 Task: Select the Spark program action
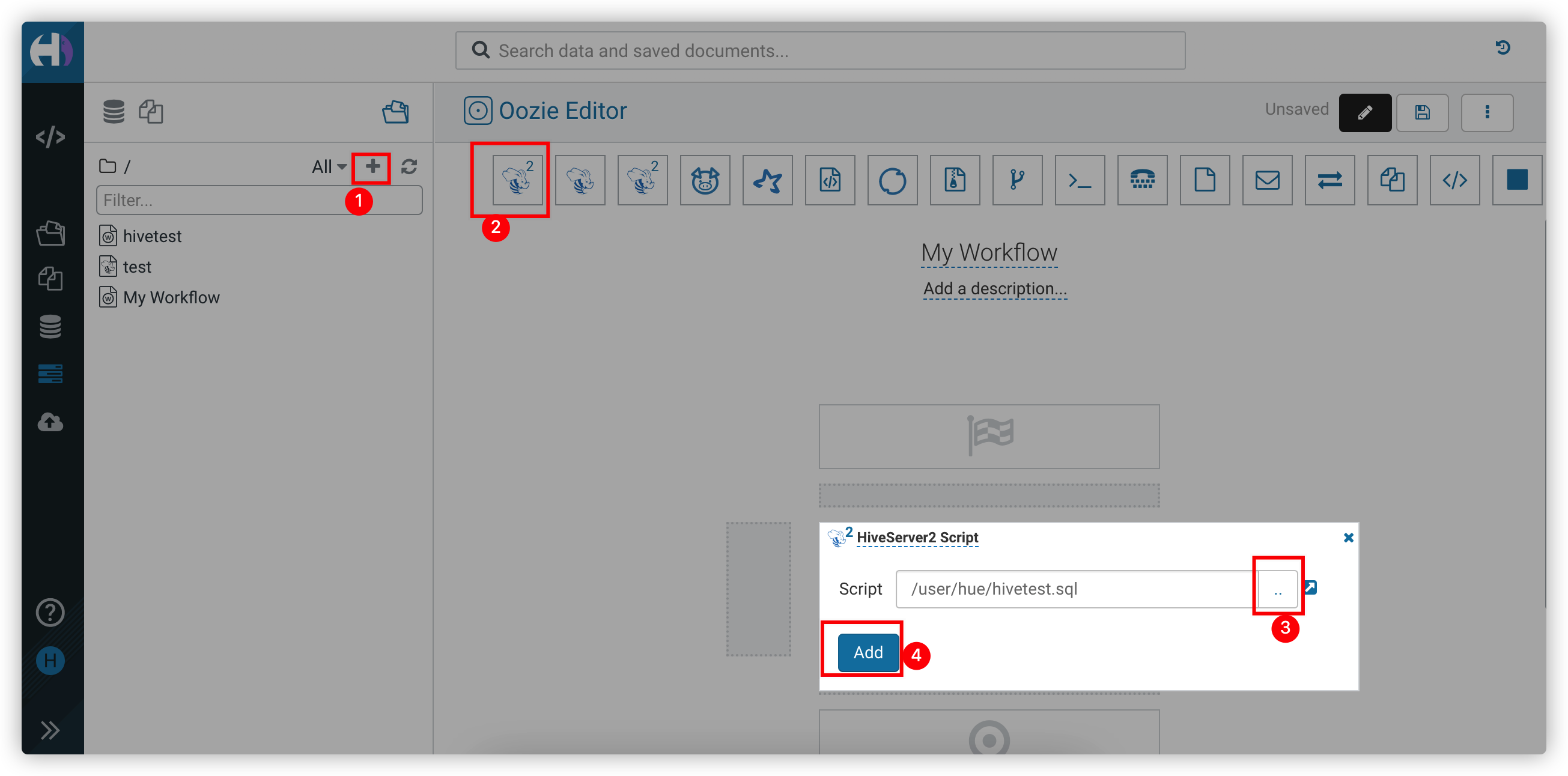click(768, 180)
